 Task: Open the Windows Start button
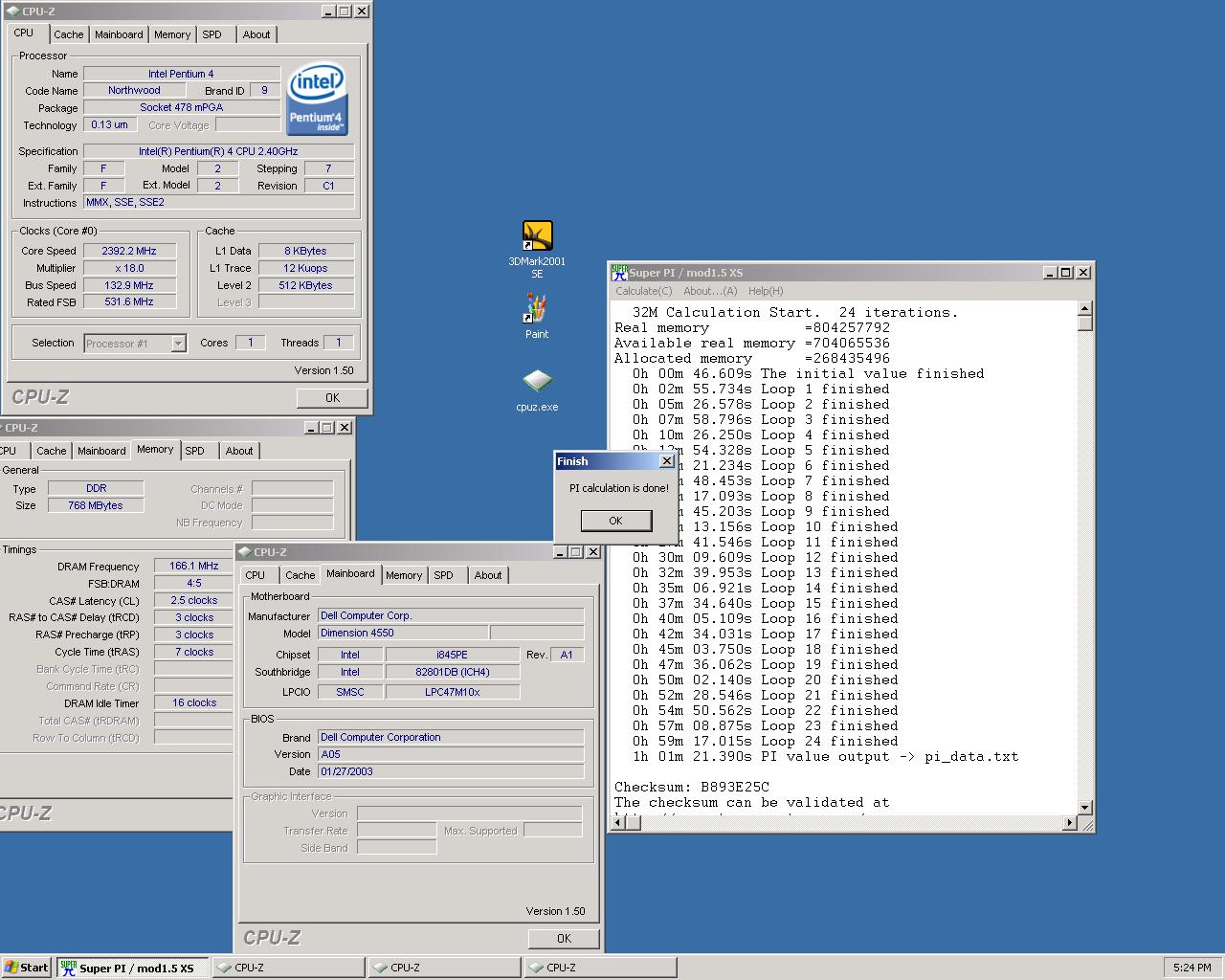click(x=27, y=968)
